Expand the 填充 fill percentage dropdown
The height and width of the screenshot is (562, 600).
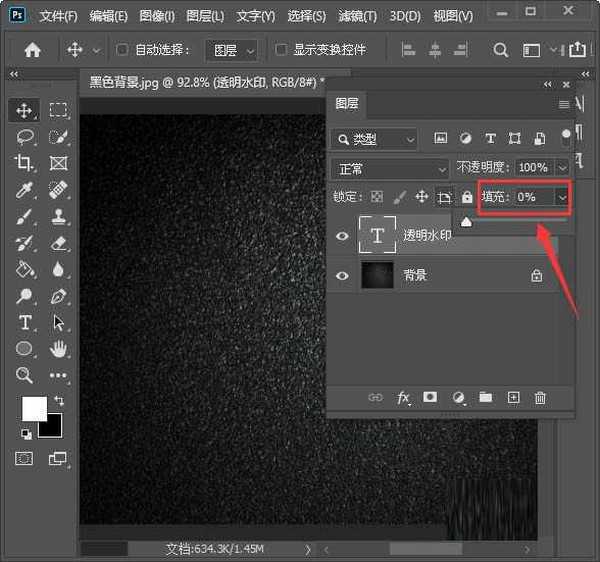562,198
